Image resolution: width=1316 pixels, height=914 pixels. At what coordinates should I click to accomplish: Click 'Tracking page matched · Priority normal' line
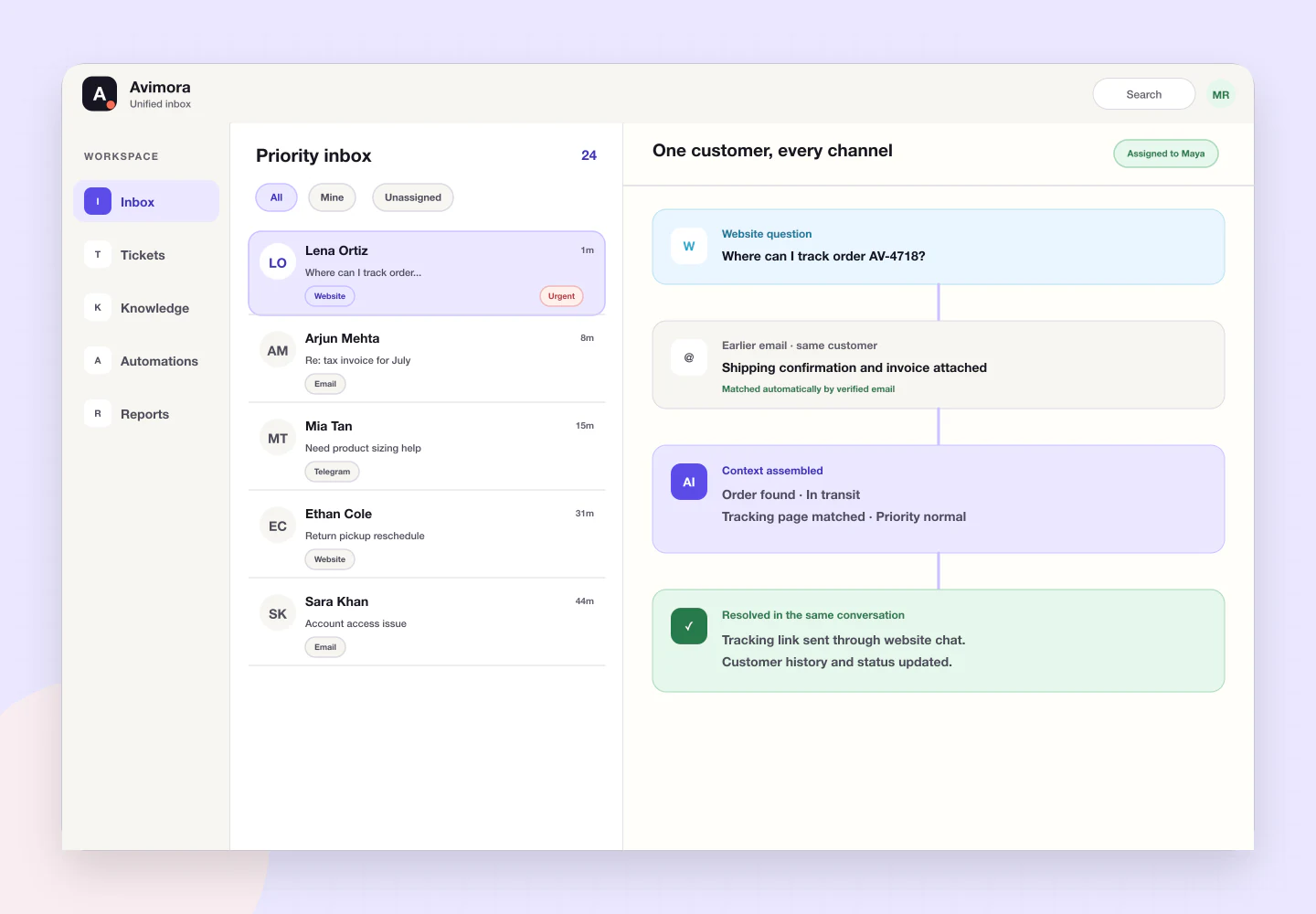844,516
